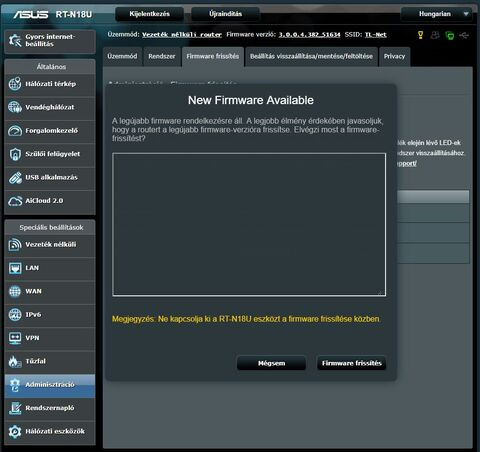The height and width of the screenshot is (452, 480).
Task: Click the New Firmware Available heading
Action: coord(251,100)
